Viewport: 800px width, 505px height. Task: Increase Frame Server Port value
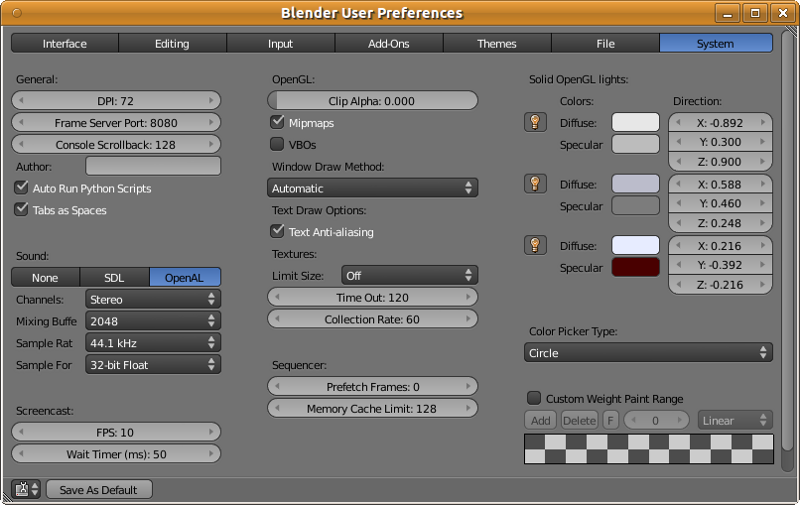[x=211, y=122]
